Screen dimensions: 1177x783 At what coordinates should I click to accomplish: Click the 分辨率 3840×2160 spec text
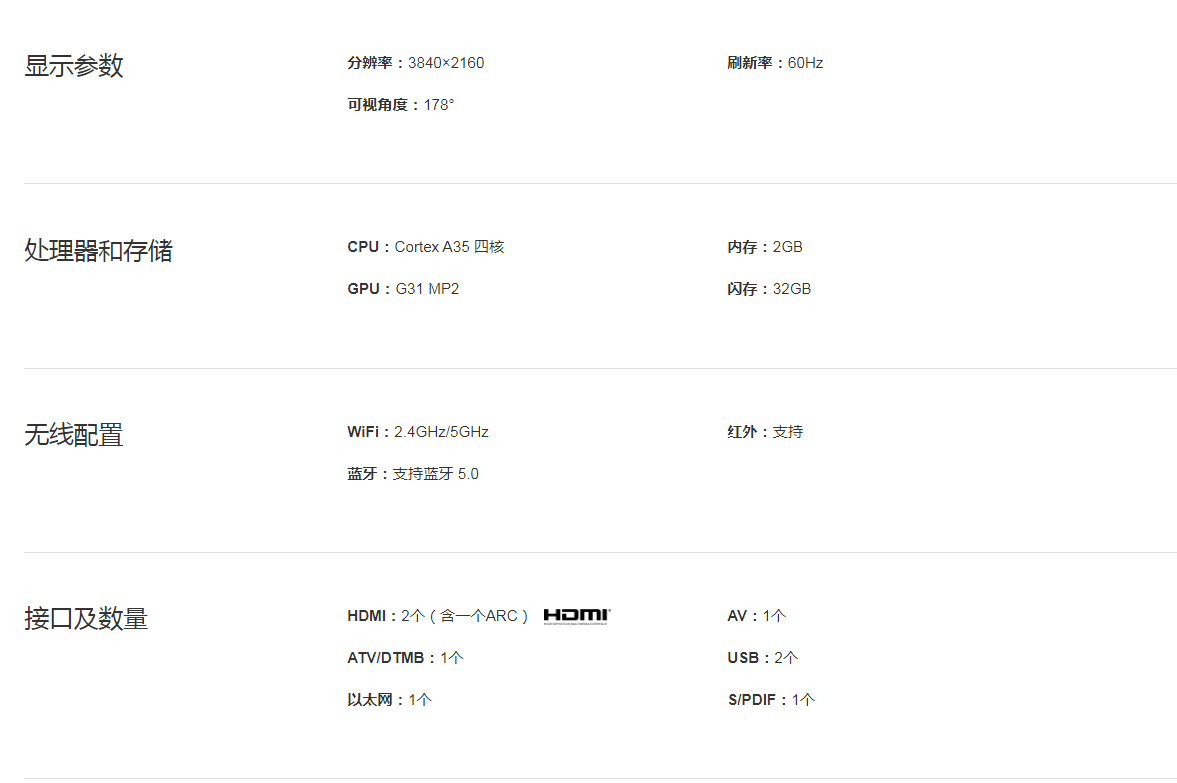click(x=416, y=63)
